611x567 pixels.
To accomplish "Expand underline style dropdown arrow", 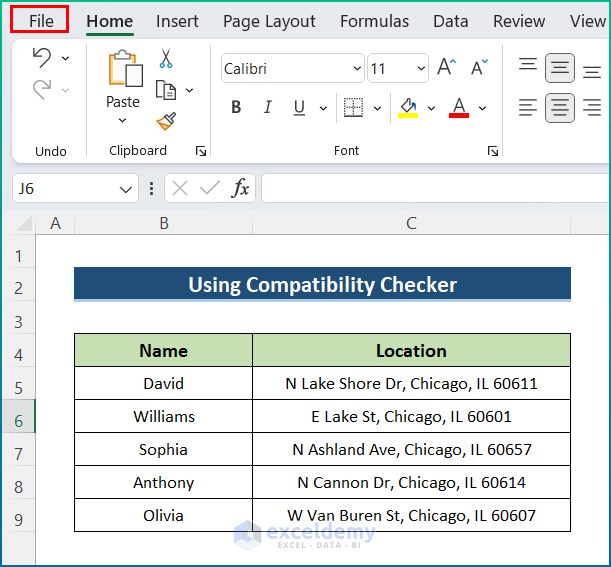I will coord(323,108).
